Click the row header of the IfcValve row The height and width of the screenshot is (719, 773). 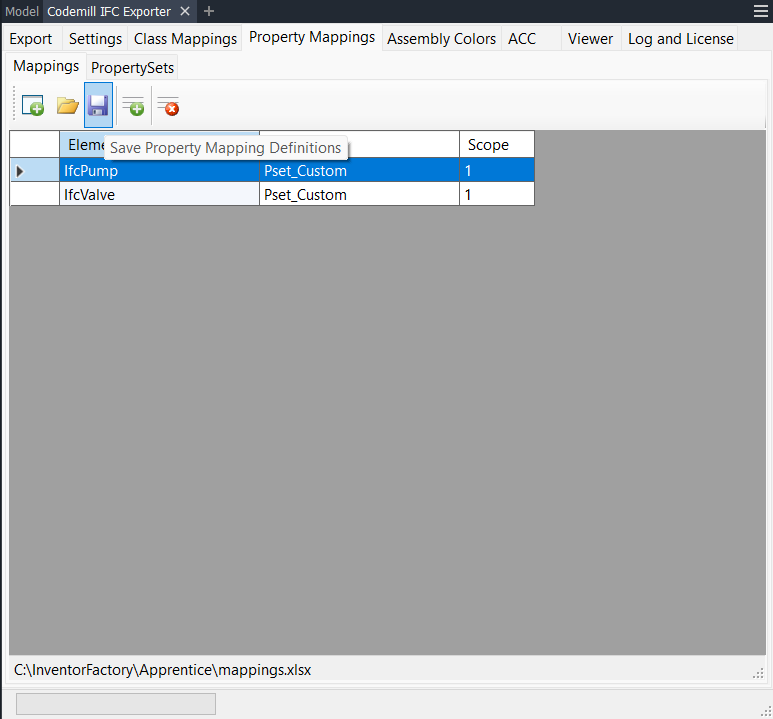point(34,195)
